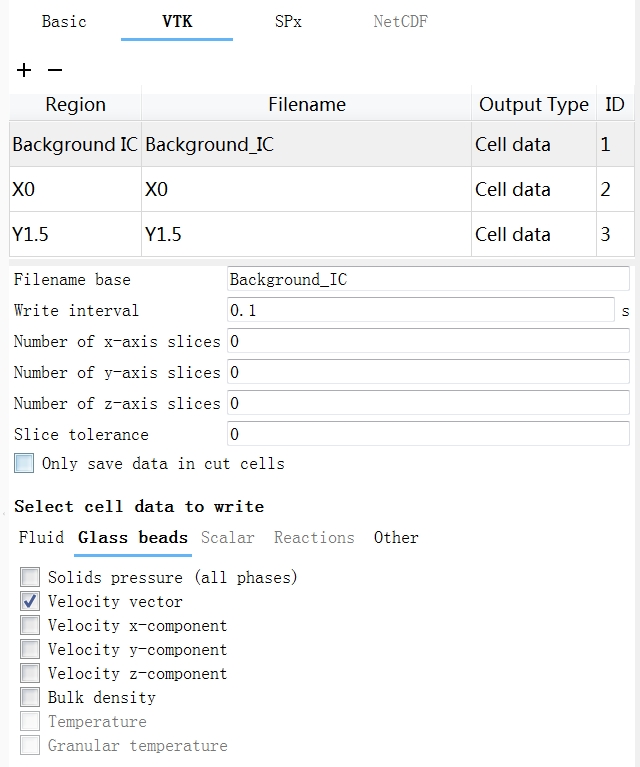Enable Velocity x-component output
This screenshot has height=767, width=640.
click(30, 626)
